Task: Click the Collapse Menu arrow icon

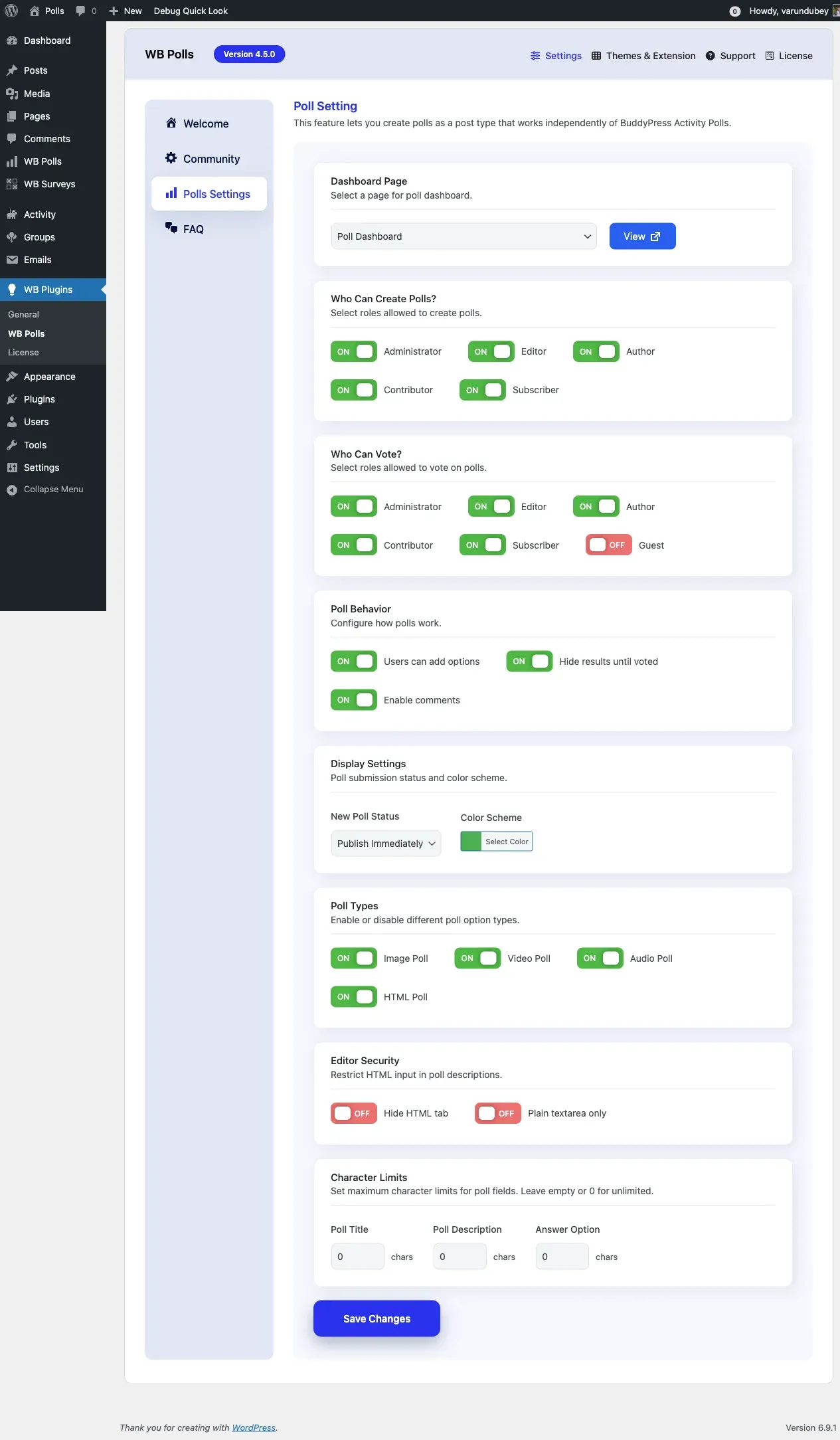Action: [x=12, y=490]
